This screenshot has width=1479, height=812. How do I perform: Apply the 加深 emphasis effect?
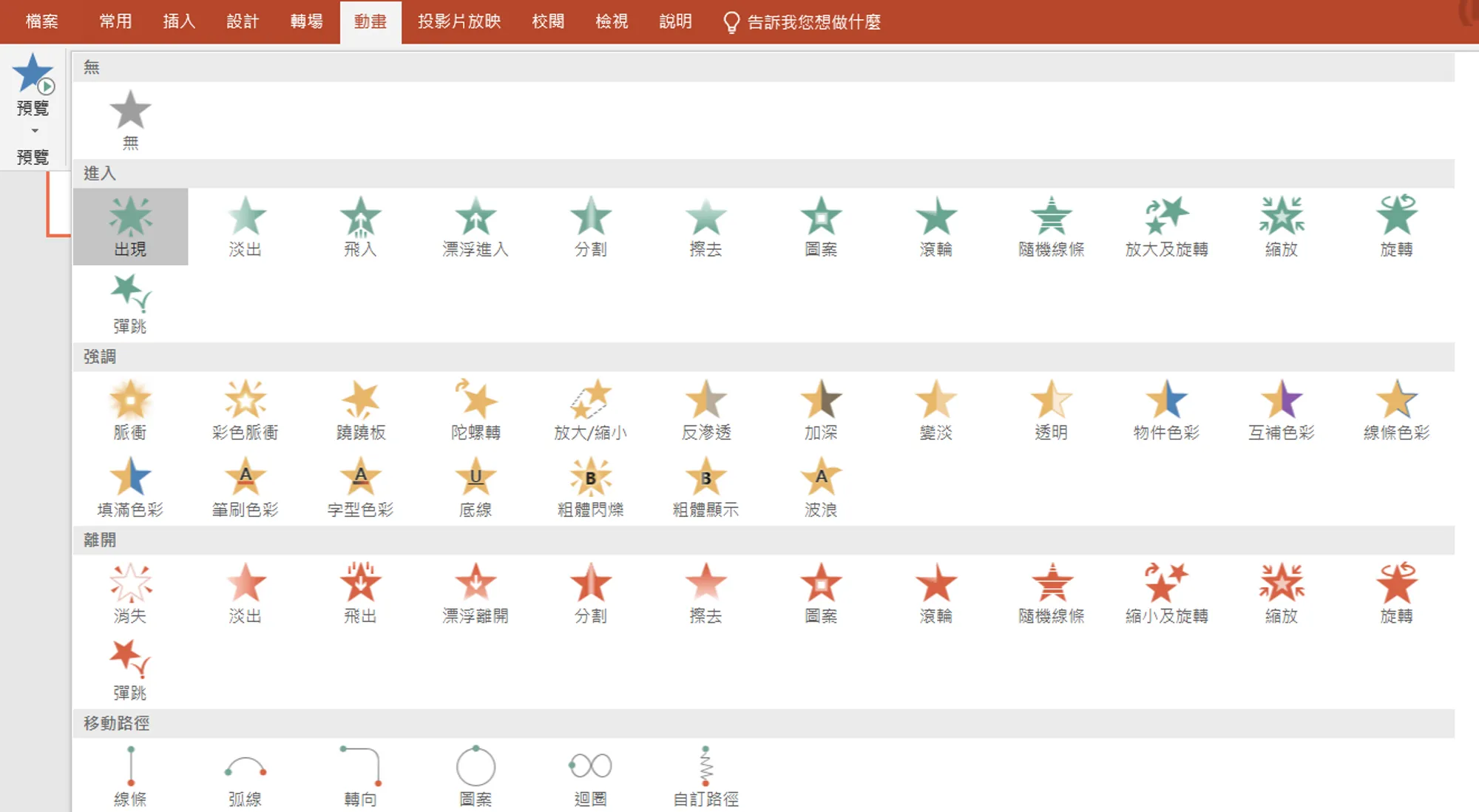tap(821, 410)
